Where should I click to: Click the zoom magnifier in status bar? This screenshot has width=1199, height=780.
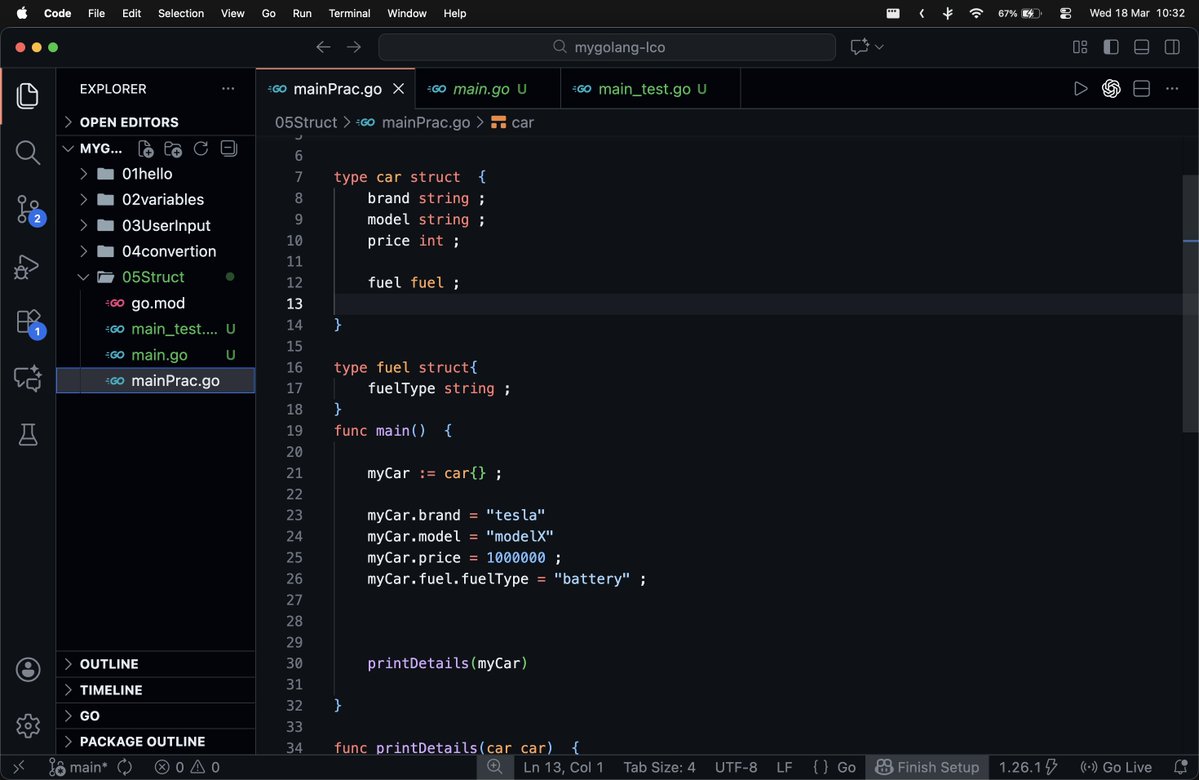click(x=495, y=766)
